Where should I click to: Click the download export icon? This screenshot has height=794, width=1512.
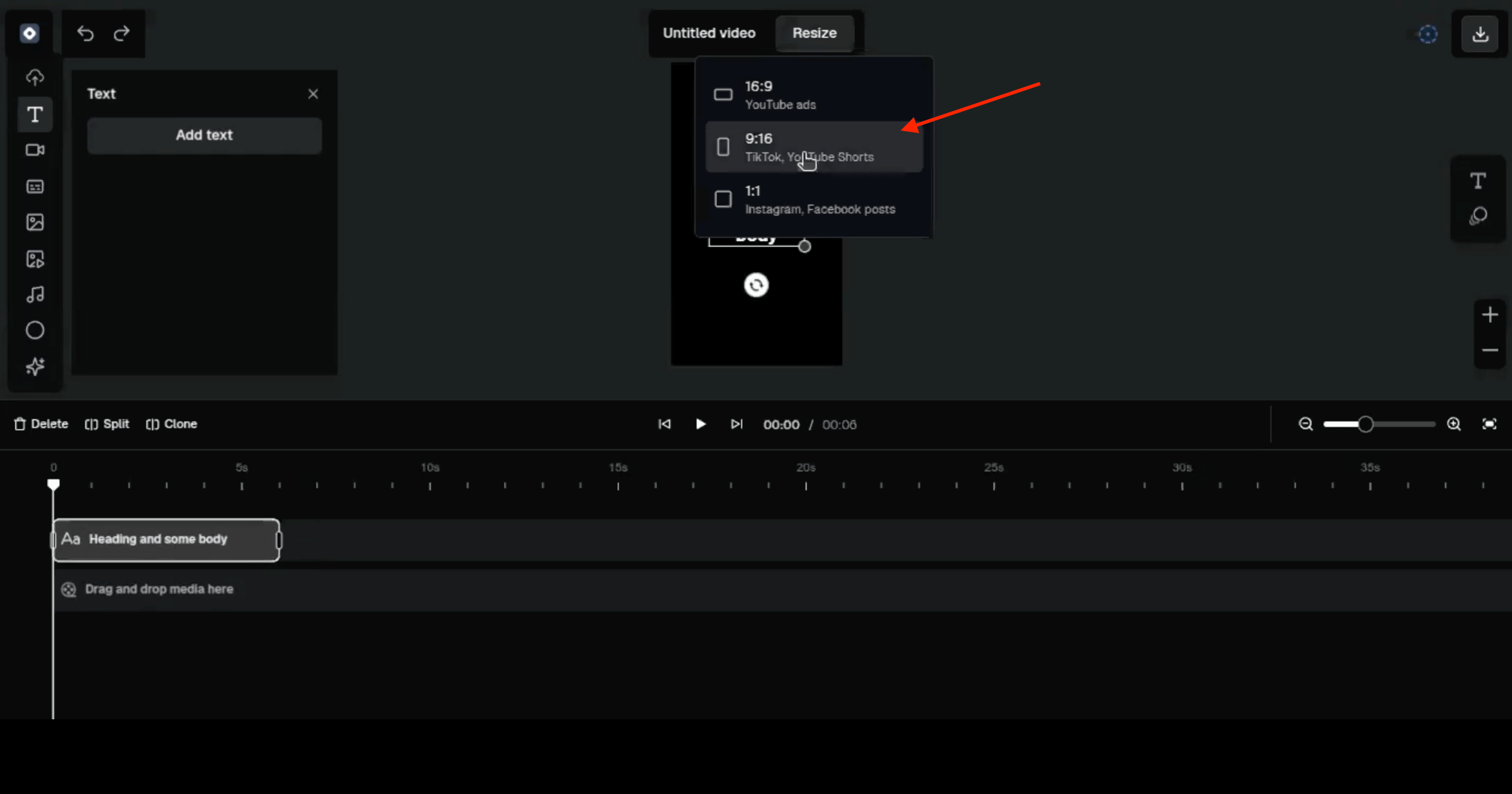click(x=1480, y=34)
